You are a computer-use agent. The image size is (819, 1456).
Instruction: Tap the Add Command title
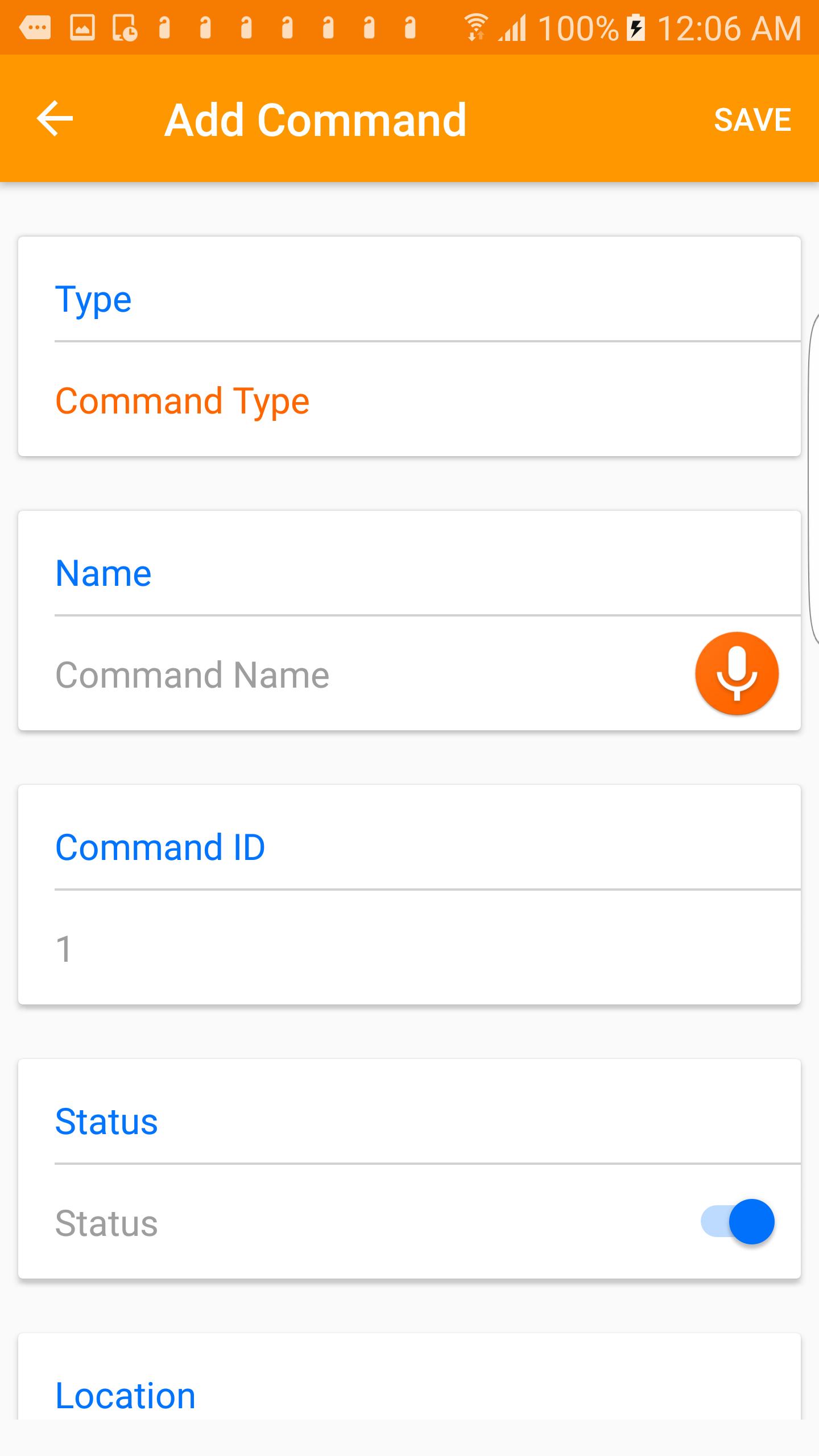314,119
